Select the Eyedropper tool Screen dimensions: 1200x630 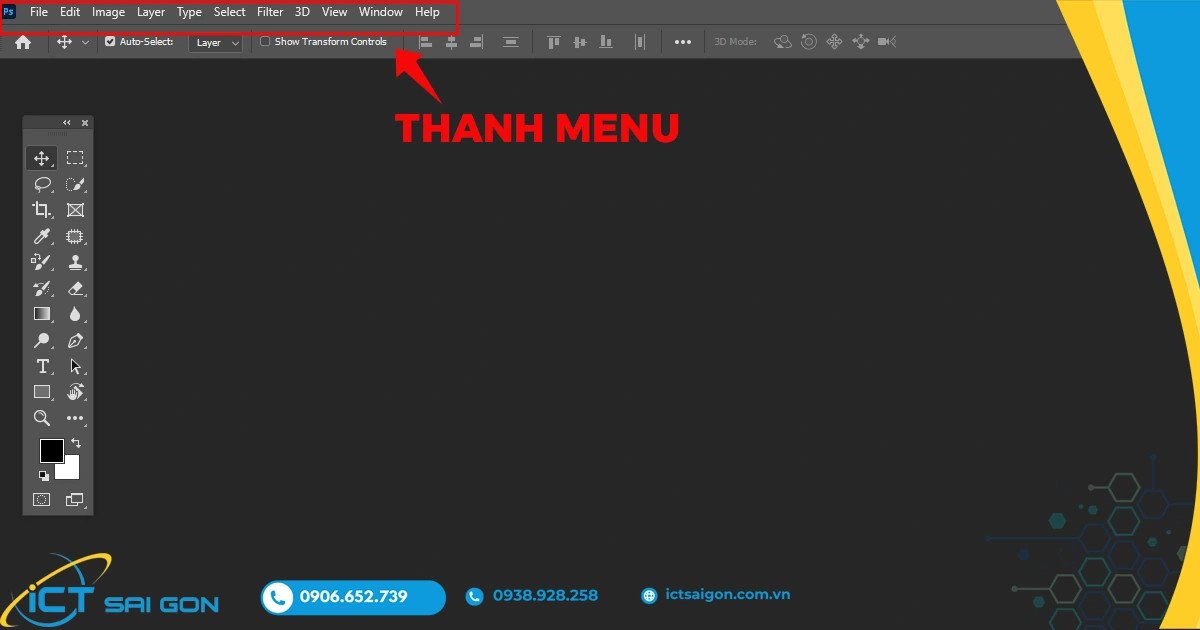[x=42, y=236]
